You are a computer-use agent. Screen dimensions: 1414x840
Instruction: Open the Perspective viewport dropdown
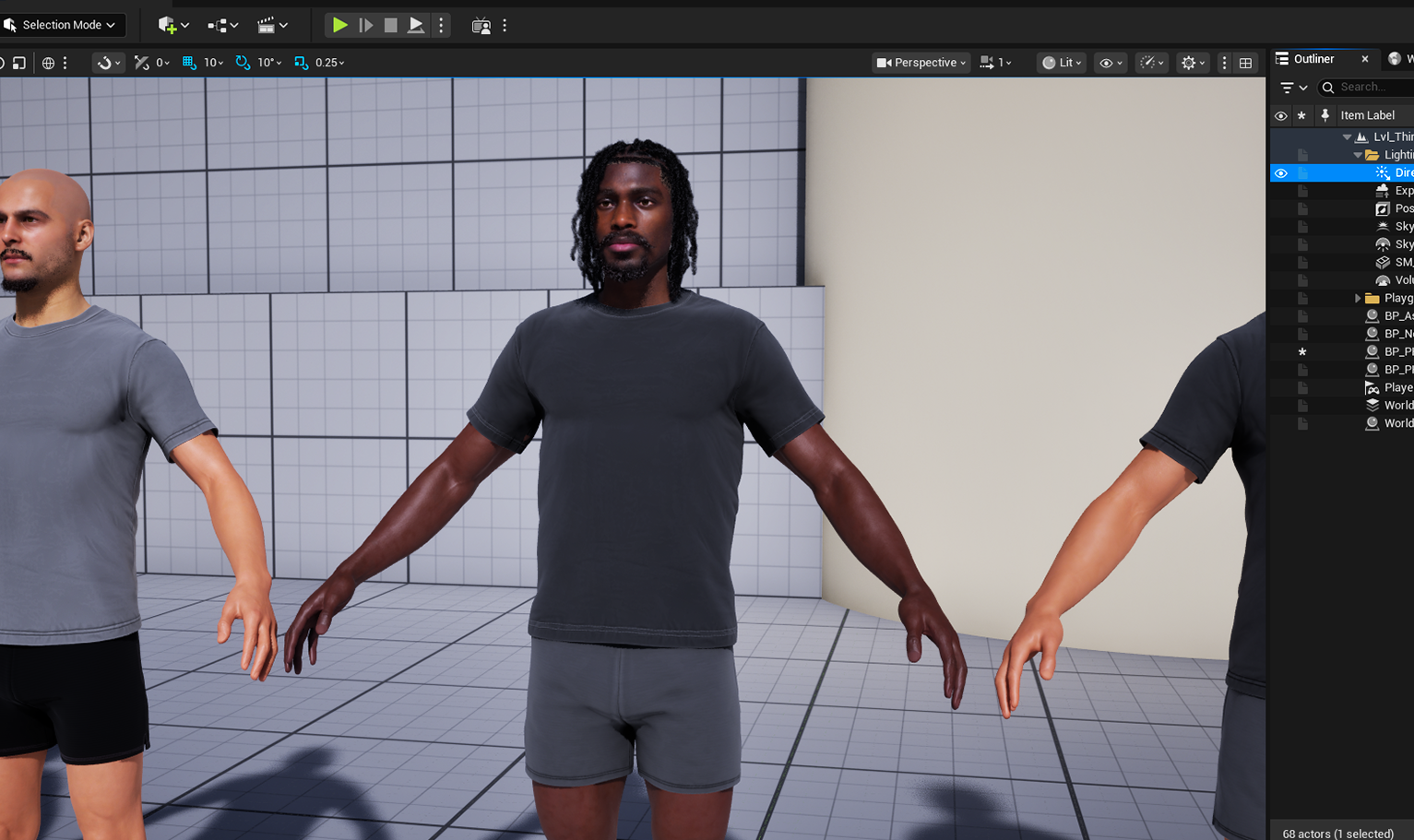point(921,63)
